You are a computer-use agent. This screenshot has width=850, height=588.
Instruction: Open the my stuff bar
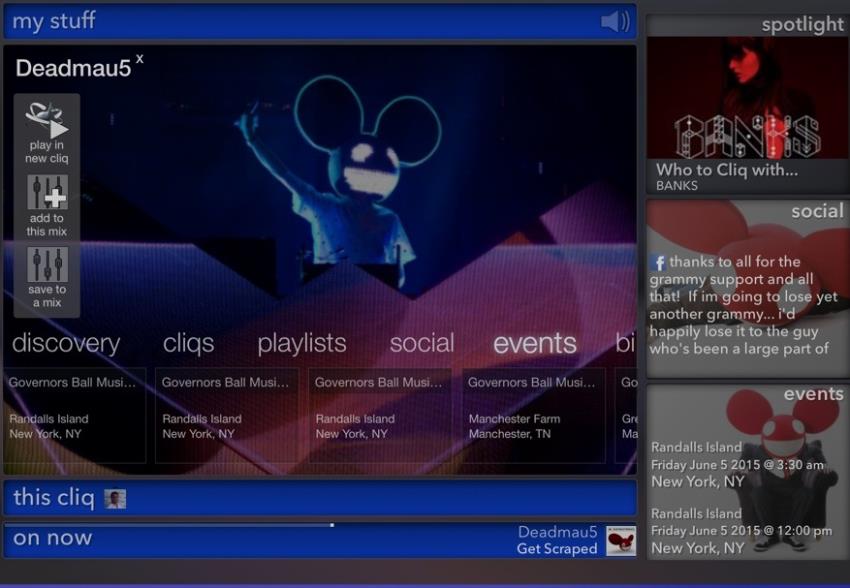320,22
